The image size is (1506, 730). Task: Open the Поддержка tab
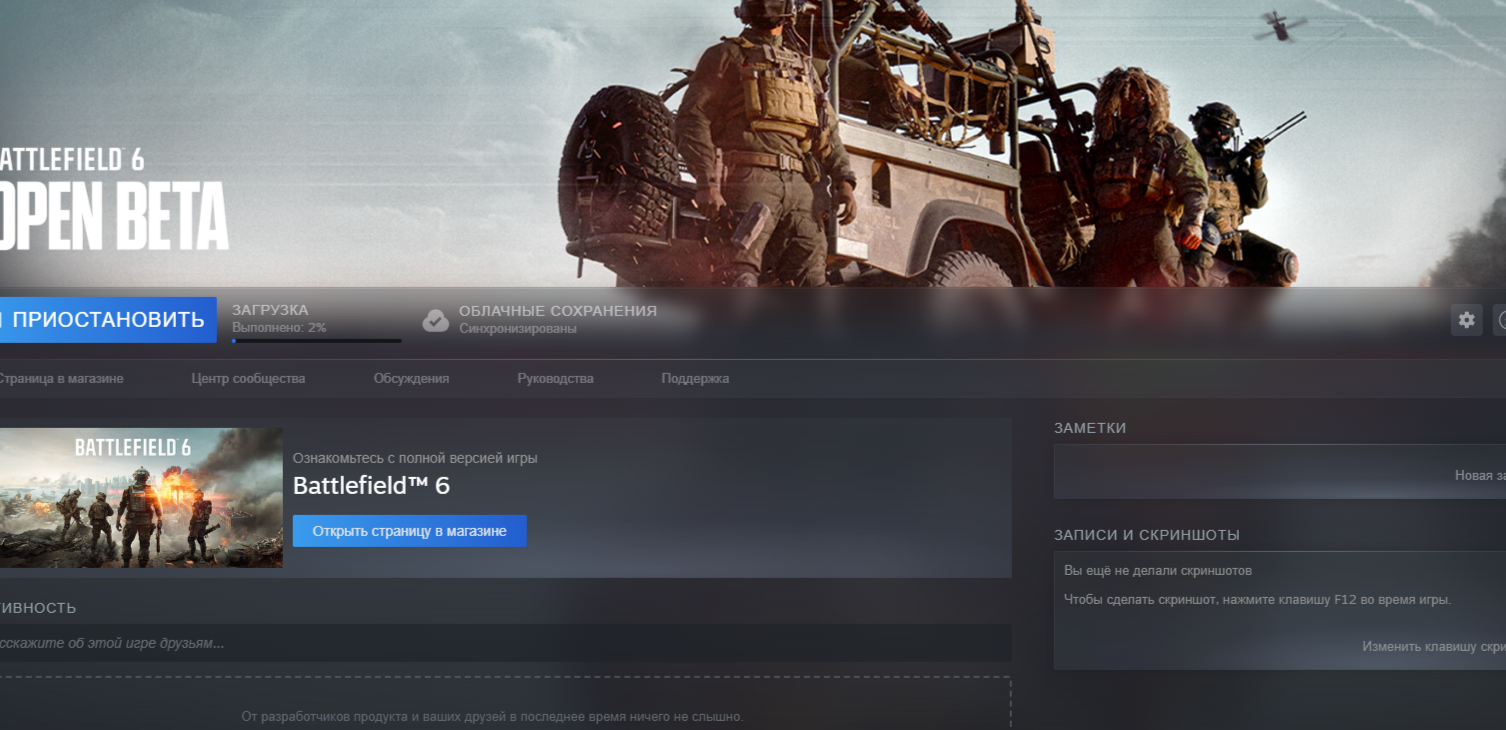point(695,379)
